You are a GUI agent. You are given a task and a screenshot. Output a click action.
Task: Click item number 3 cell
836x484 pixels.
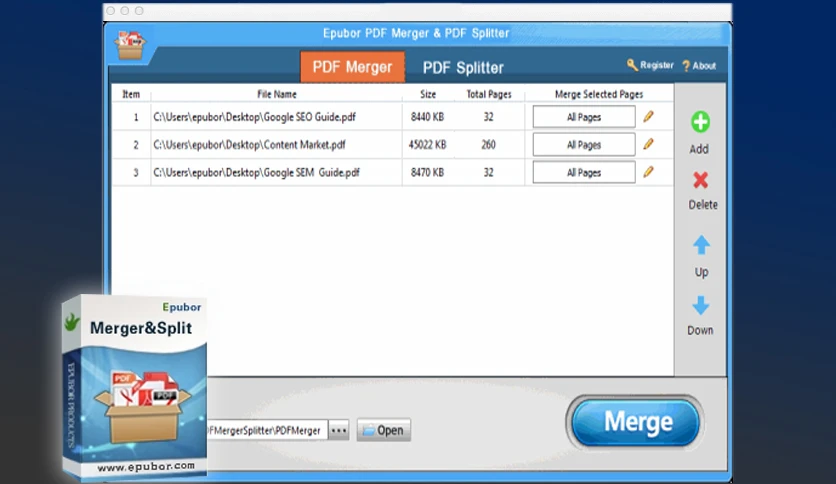point(136,172)
